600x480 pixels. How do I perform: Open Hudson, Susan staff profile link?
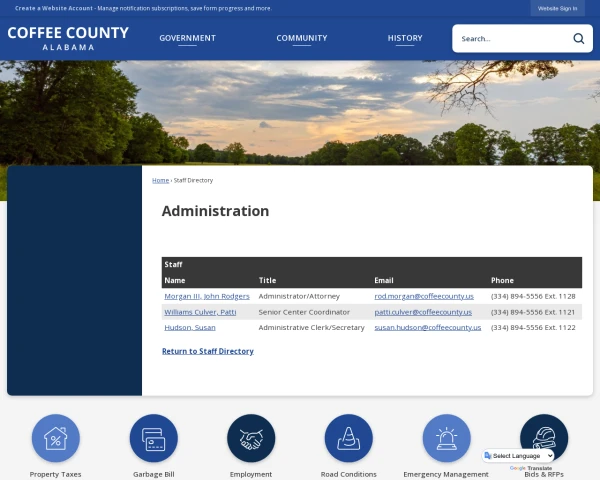189,327
